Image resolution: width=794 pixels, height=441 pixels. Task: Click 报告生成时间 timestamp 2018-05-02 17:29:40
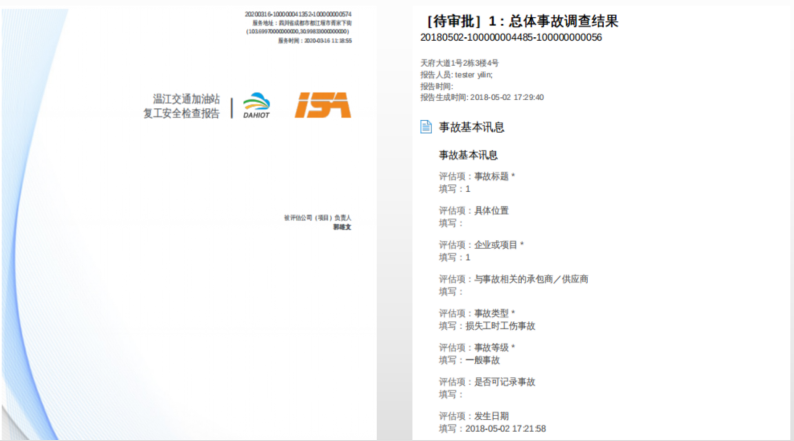[482, 98]
